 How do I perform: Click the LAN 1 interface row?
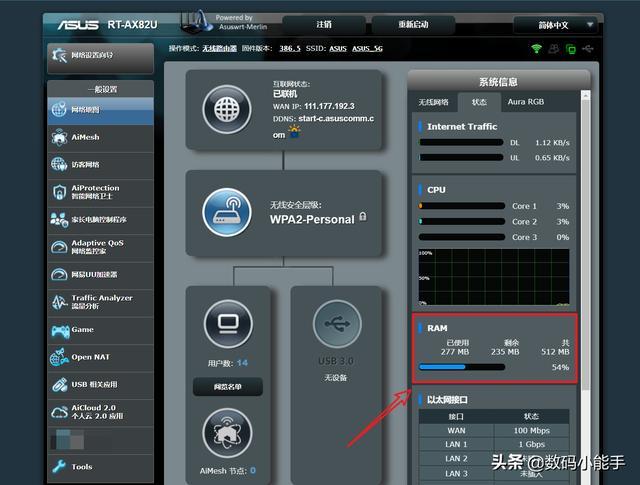494,444
